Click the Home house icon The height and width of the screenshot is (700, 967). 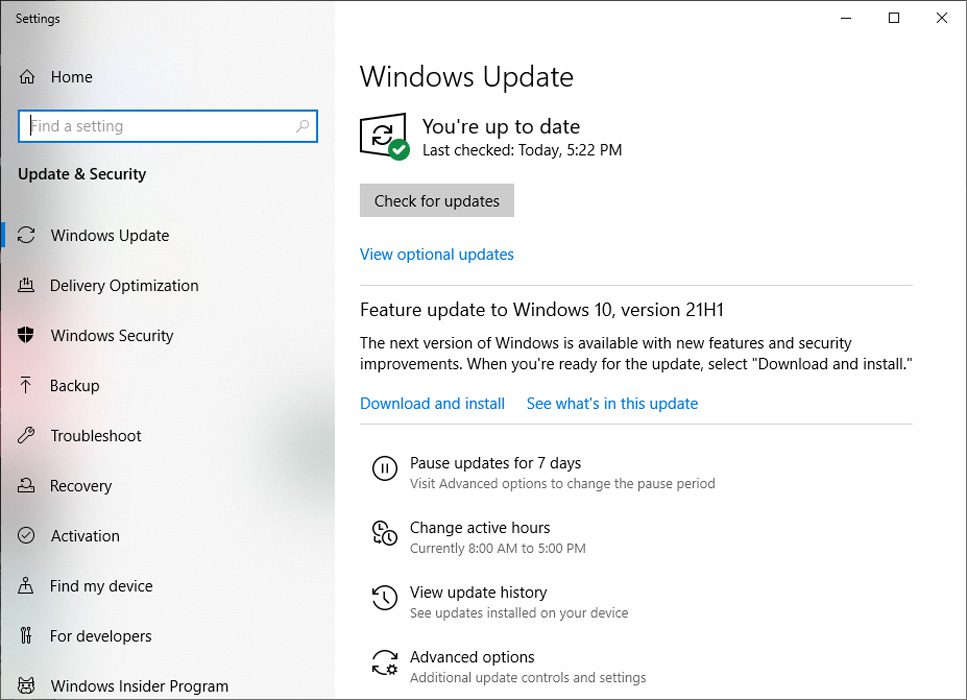click(x=27, y=77)
